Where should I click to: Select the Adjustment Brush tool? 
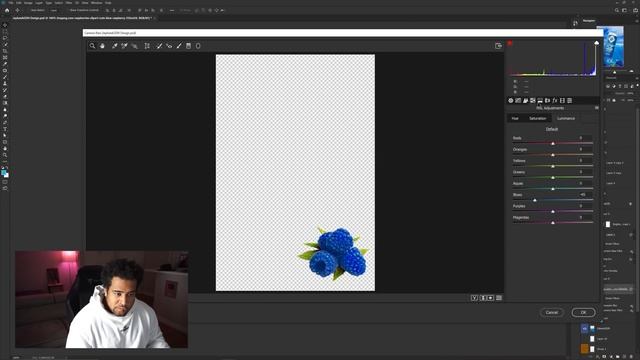179,46
